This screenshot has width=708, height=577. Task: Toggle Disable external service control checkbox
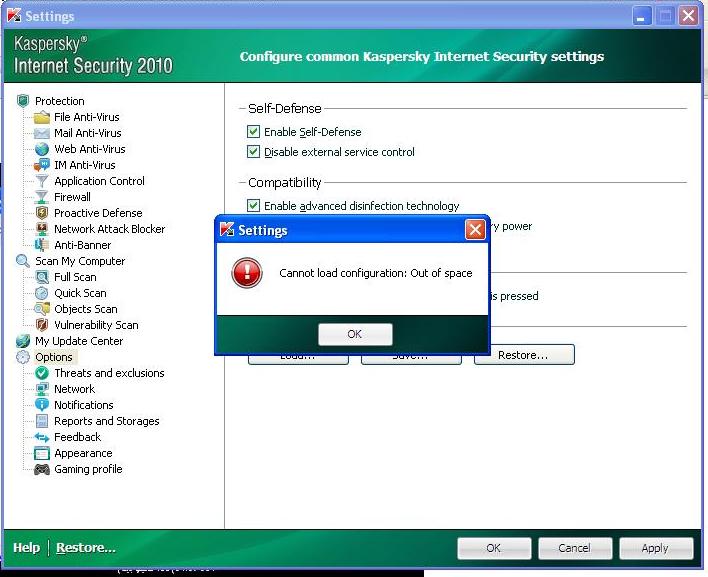253,152
